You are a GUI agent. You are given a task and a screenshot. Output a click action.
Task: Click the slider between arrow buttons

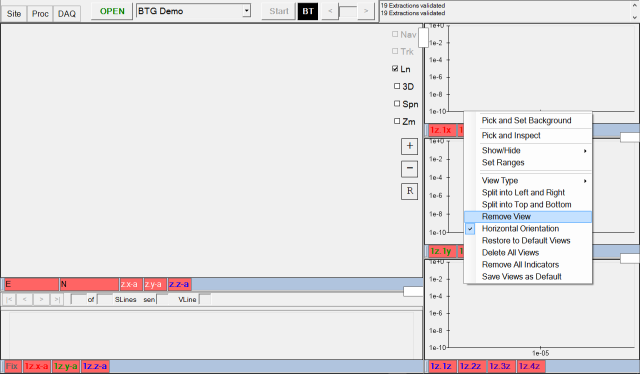(348, 11)
